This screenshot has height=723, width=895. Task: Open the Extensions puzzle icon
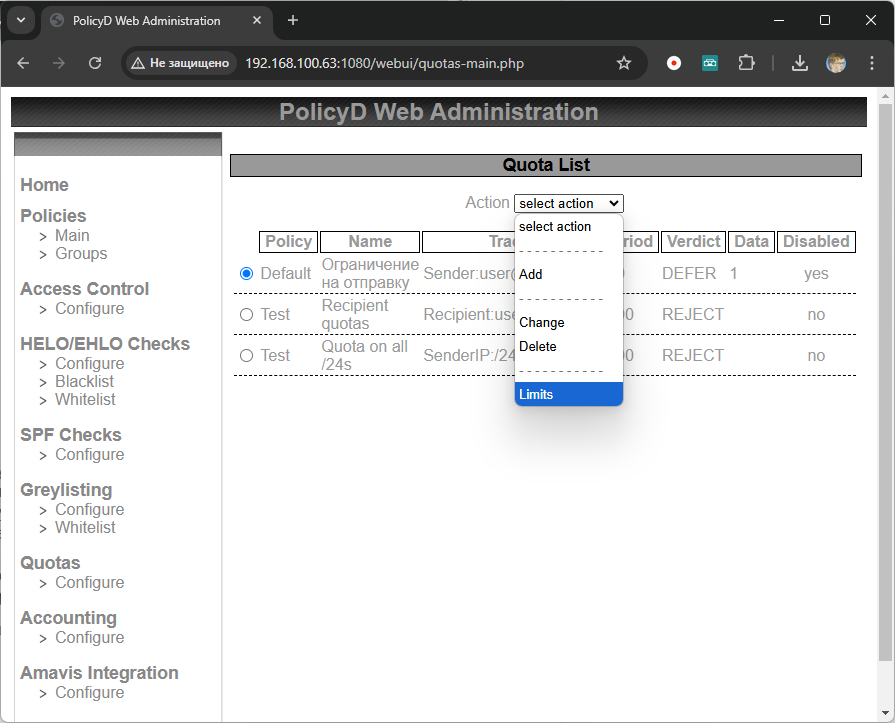pyautogui.click(x=746, y=63)
